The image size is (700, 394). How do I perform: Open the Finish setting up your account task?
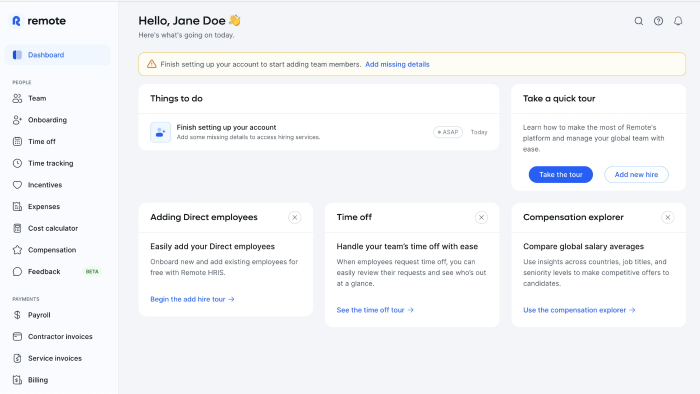click(x=319, y=132)
